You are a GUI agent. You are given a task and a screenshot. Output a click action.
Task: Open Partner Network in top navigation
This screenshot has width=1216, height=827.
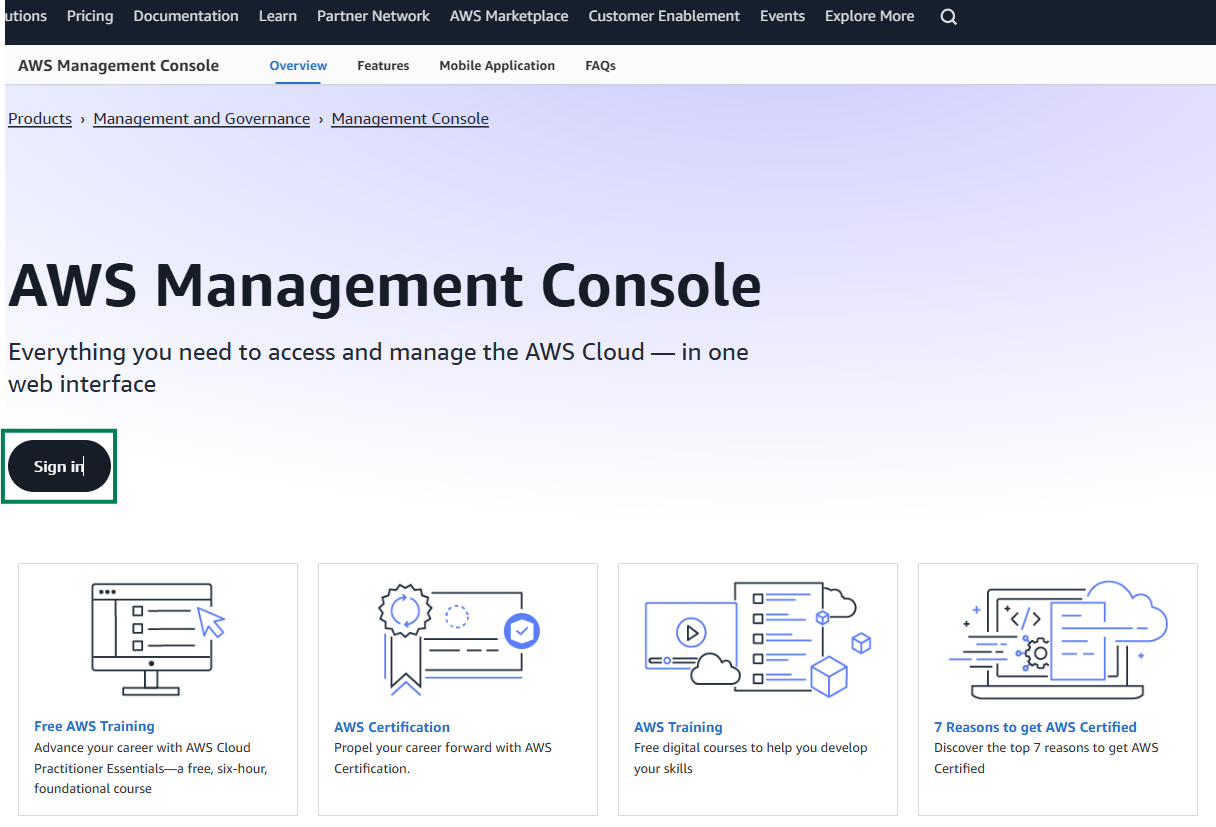click(x=373, y=16)
